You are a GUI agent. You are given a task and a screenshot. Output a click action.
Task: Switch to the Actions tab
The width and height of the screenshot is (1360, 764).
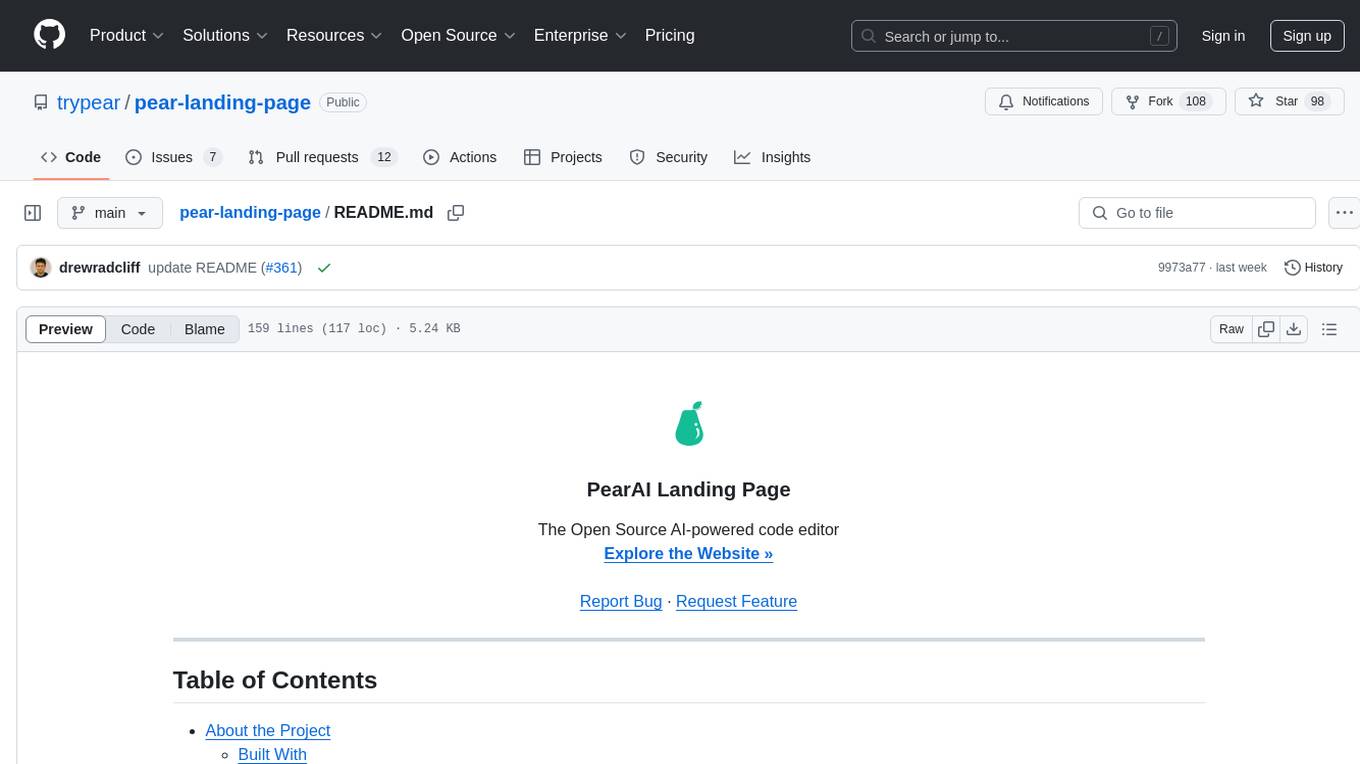[x=460, y=157]
